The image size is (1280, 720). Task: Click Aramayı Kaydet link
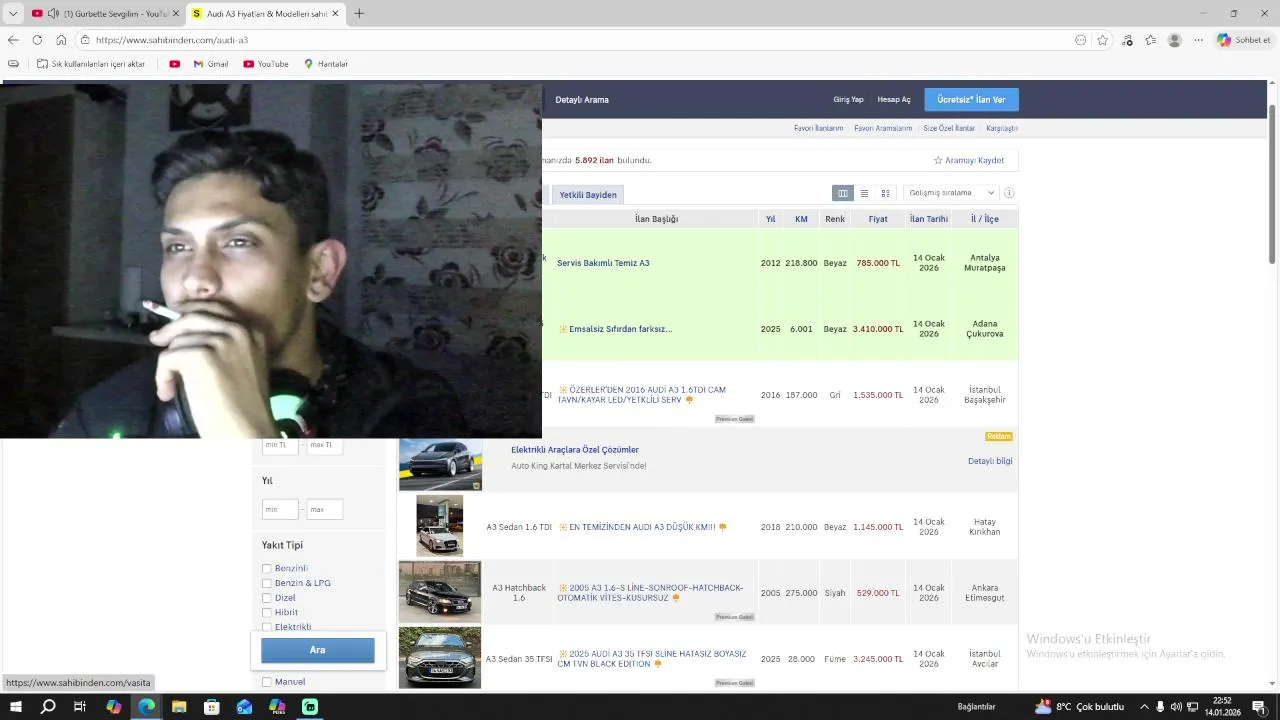pos(969,160)
